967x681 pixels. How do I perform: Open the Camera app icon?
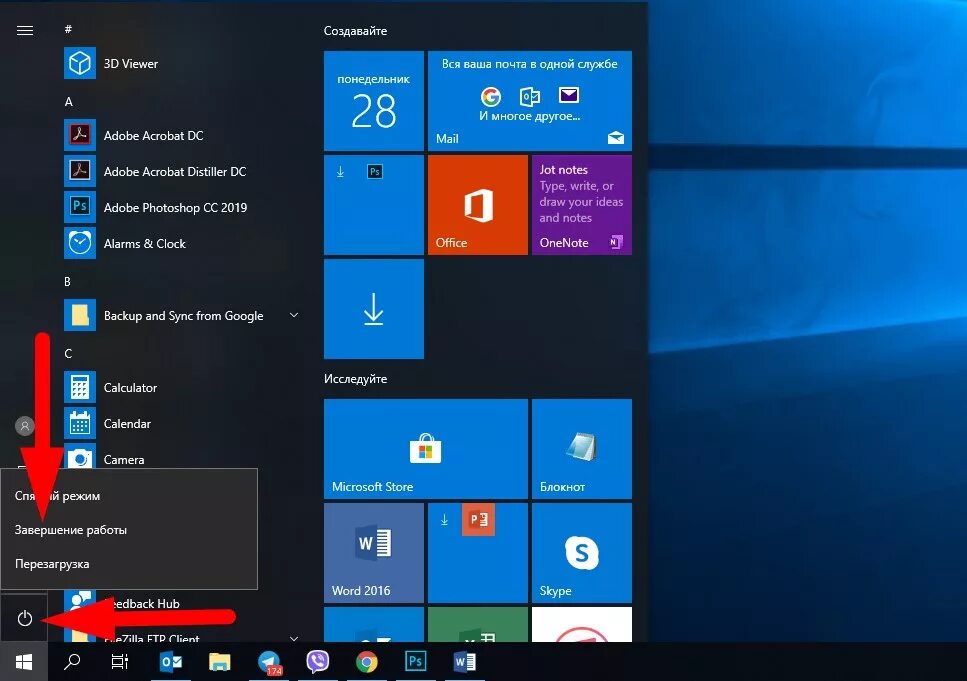coord(80,457)
